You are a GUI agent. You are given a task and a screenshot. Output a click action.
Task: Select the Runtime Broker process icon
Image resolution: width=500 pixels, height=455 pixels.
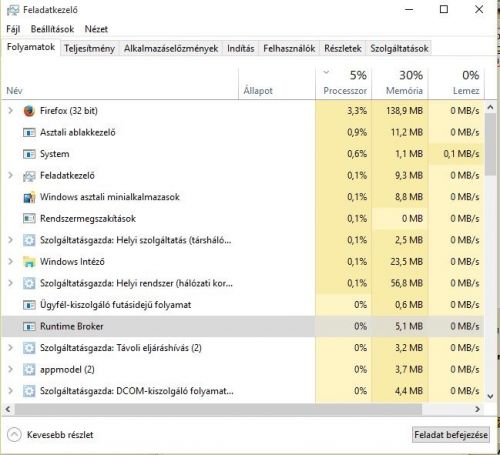point(29,326)
